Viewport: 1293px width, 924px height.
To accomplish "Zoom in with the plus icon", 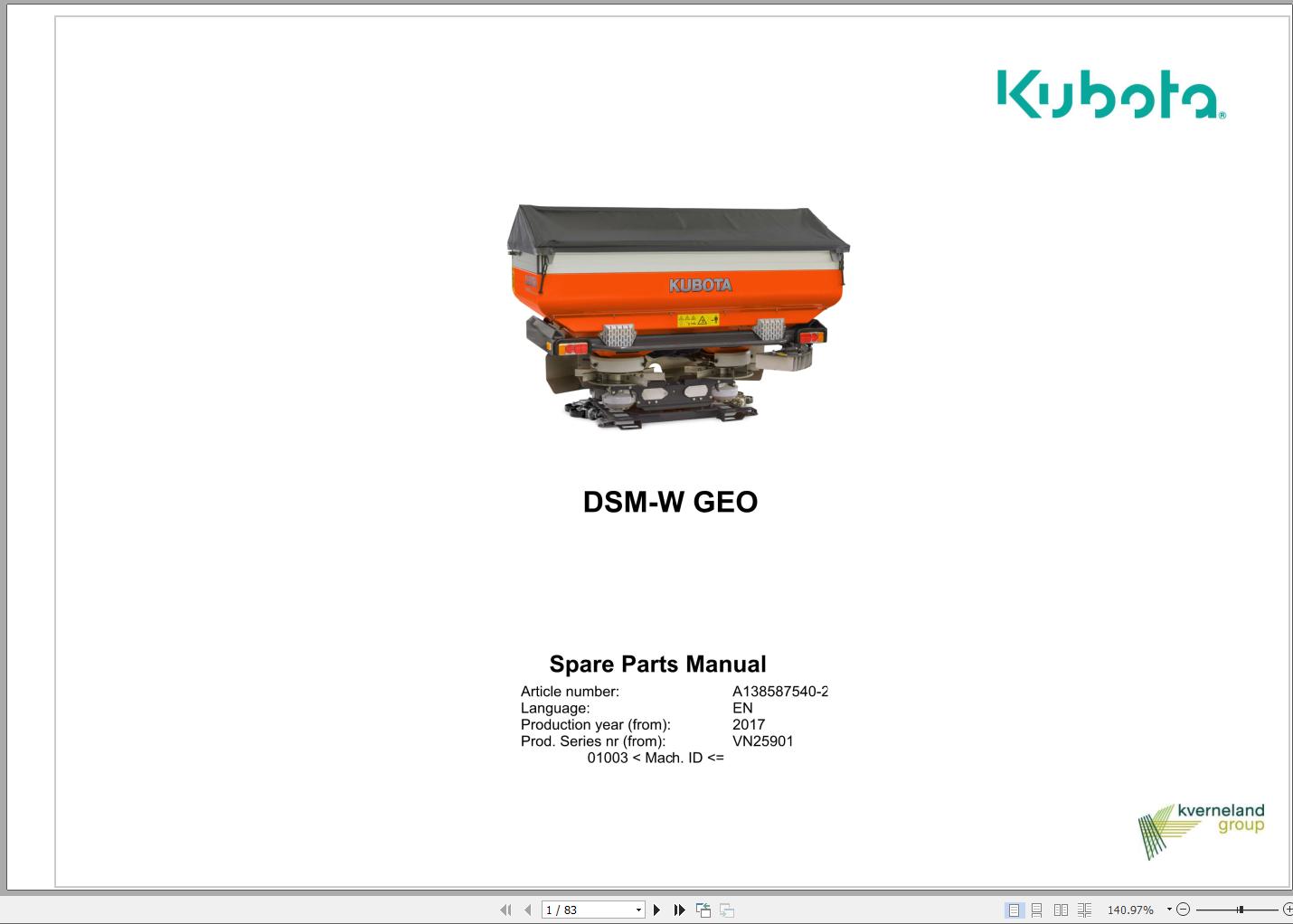I will [x=1288, y=910].
